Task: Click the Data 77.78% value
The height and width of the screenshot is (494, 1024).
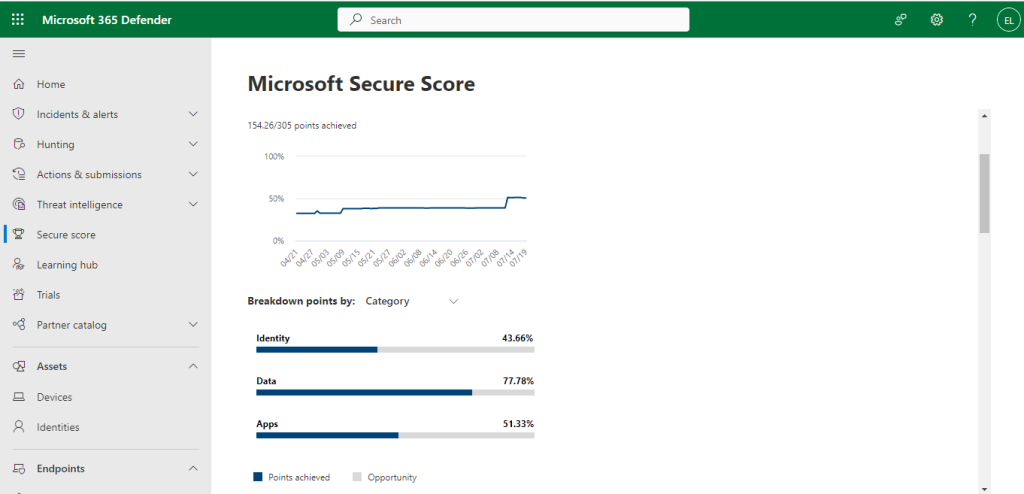Action: pos(517,381)
